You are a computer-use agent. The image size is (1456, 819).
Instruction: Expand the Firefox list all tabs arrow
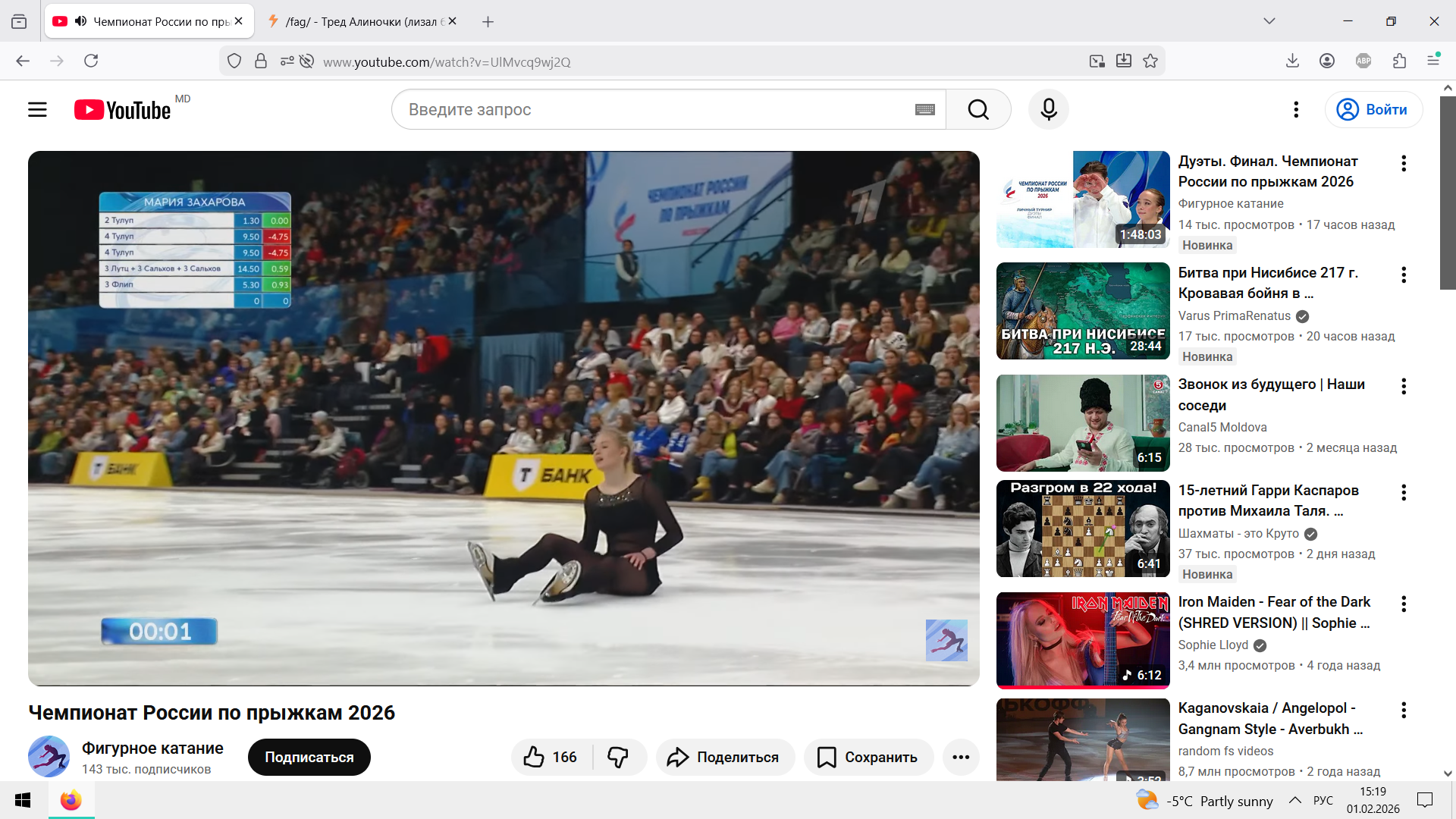tap(1269, 21)
